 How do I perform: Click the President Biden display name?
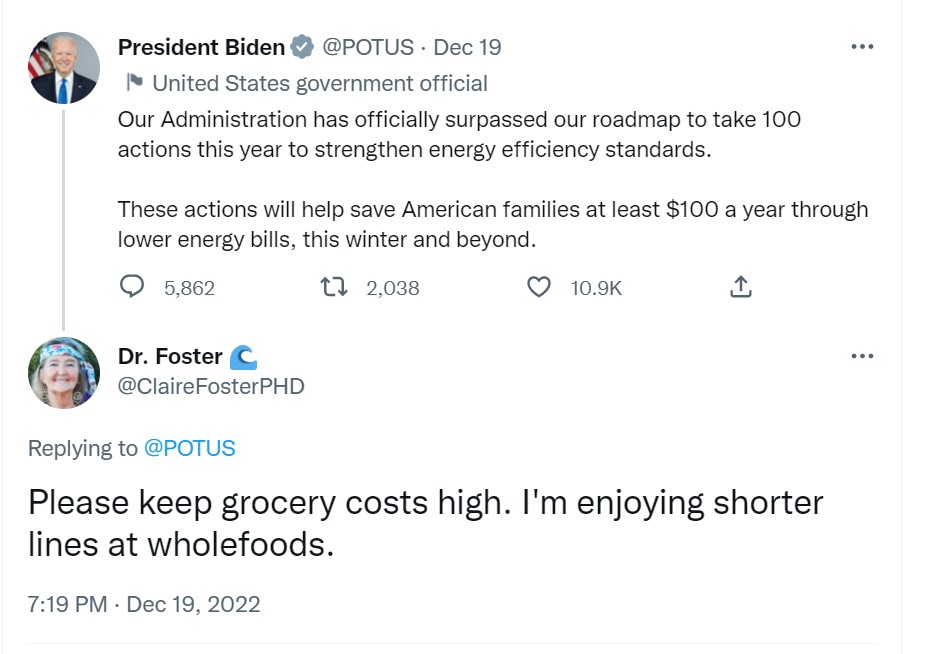(201, 47)
